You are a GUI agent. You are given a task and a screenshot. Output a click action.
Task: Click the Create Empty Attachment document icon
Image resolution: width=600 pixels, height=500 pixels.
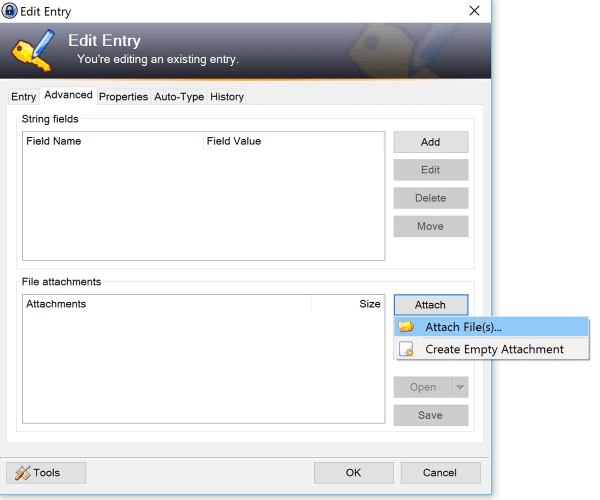406,349
